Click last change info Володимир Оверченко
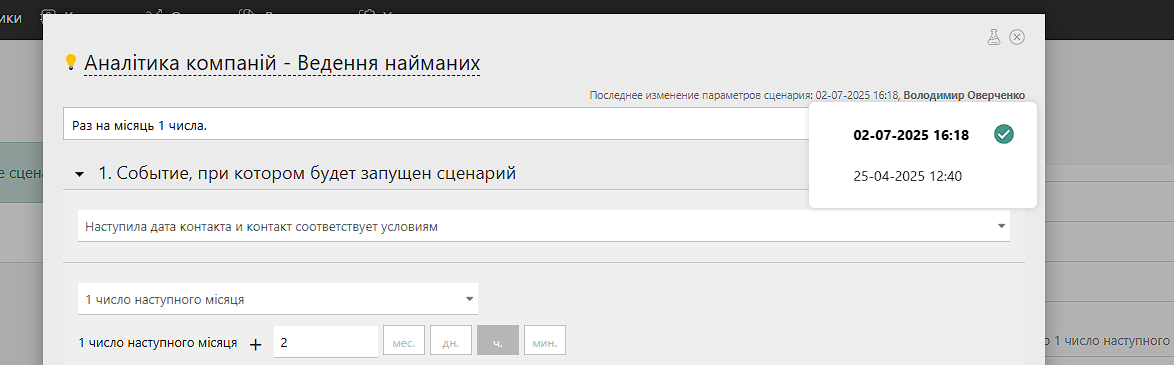Image resolution: width=1174 pixels, height=365 pixels. click(964, 95)
